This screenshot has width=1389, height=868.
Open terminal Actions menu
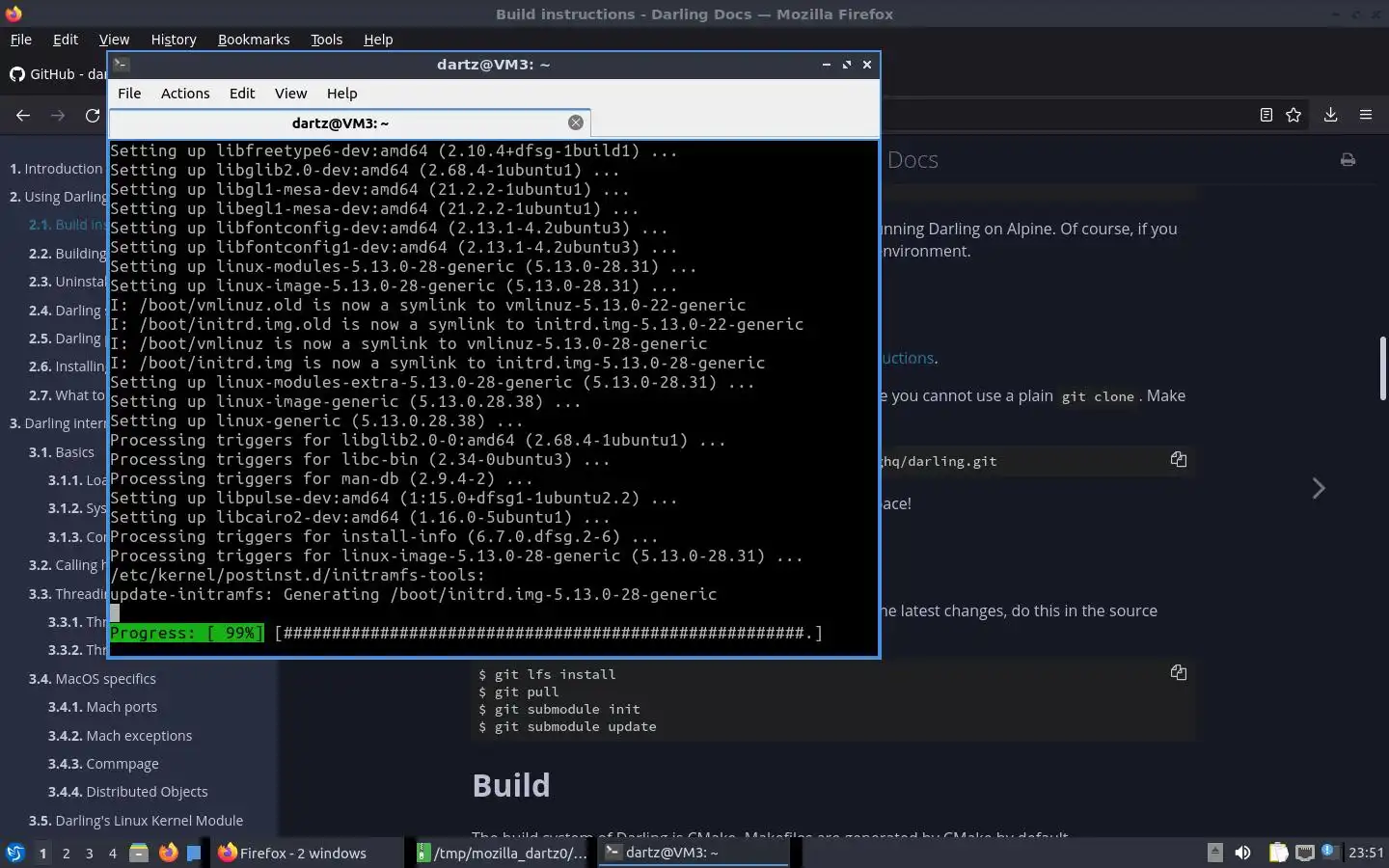185,94
